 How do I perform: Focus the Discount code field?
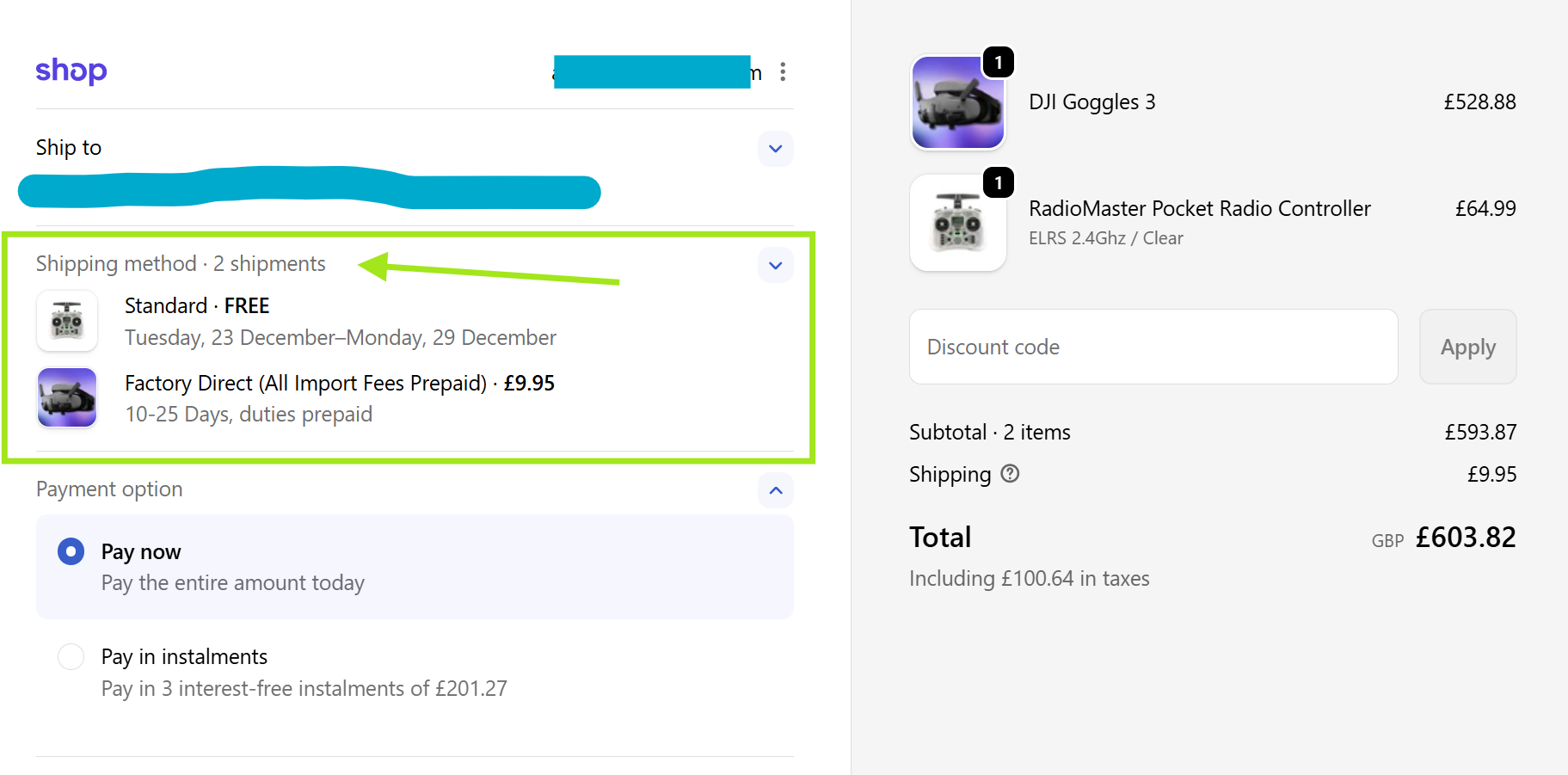coord(1153,347)
